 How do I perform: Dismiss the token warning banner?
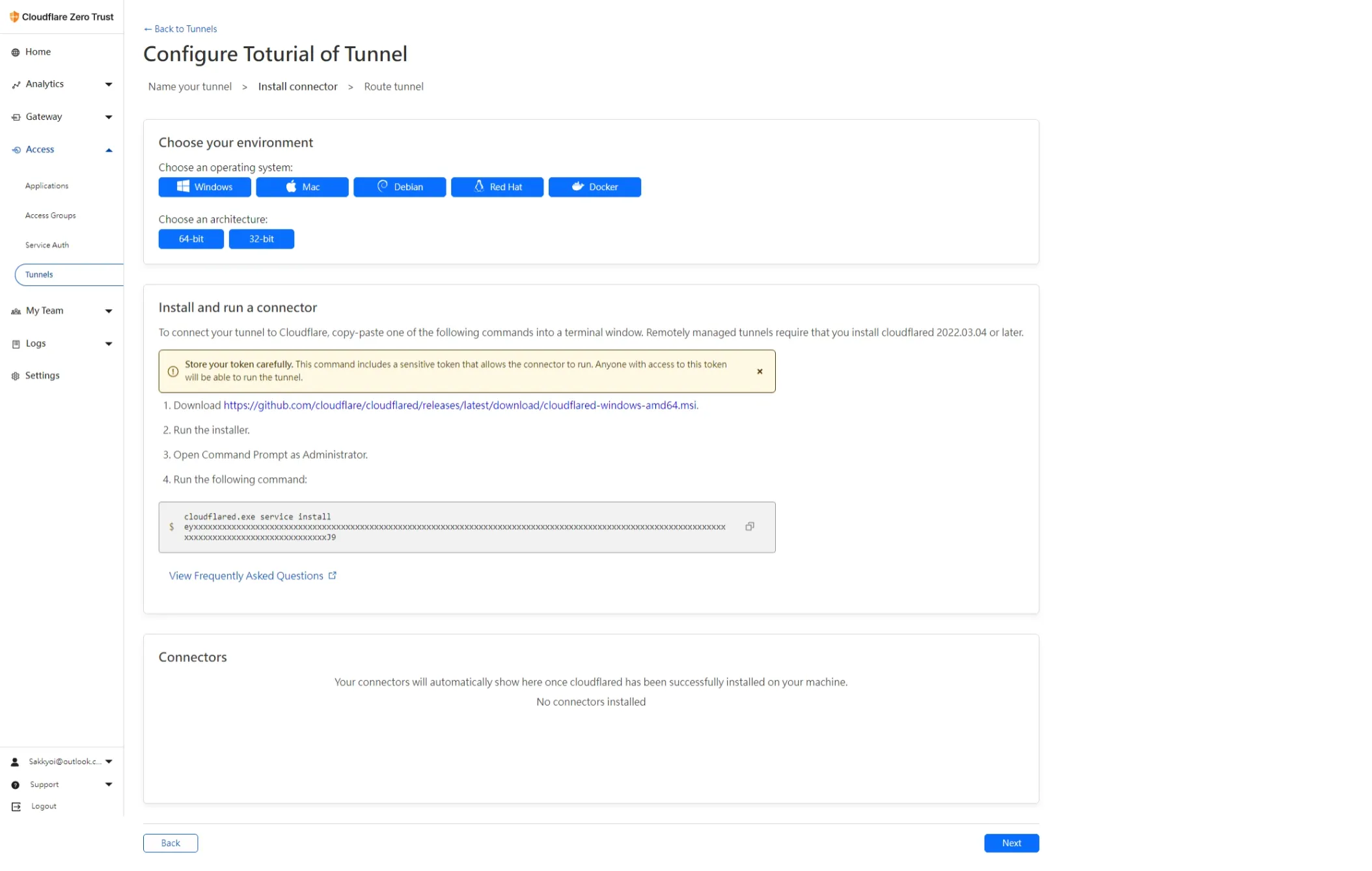[760, 372]
